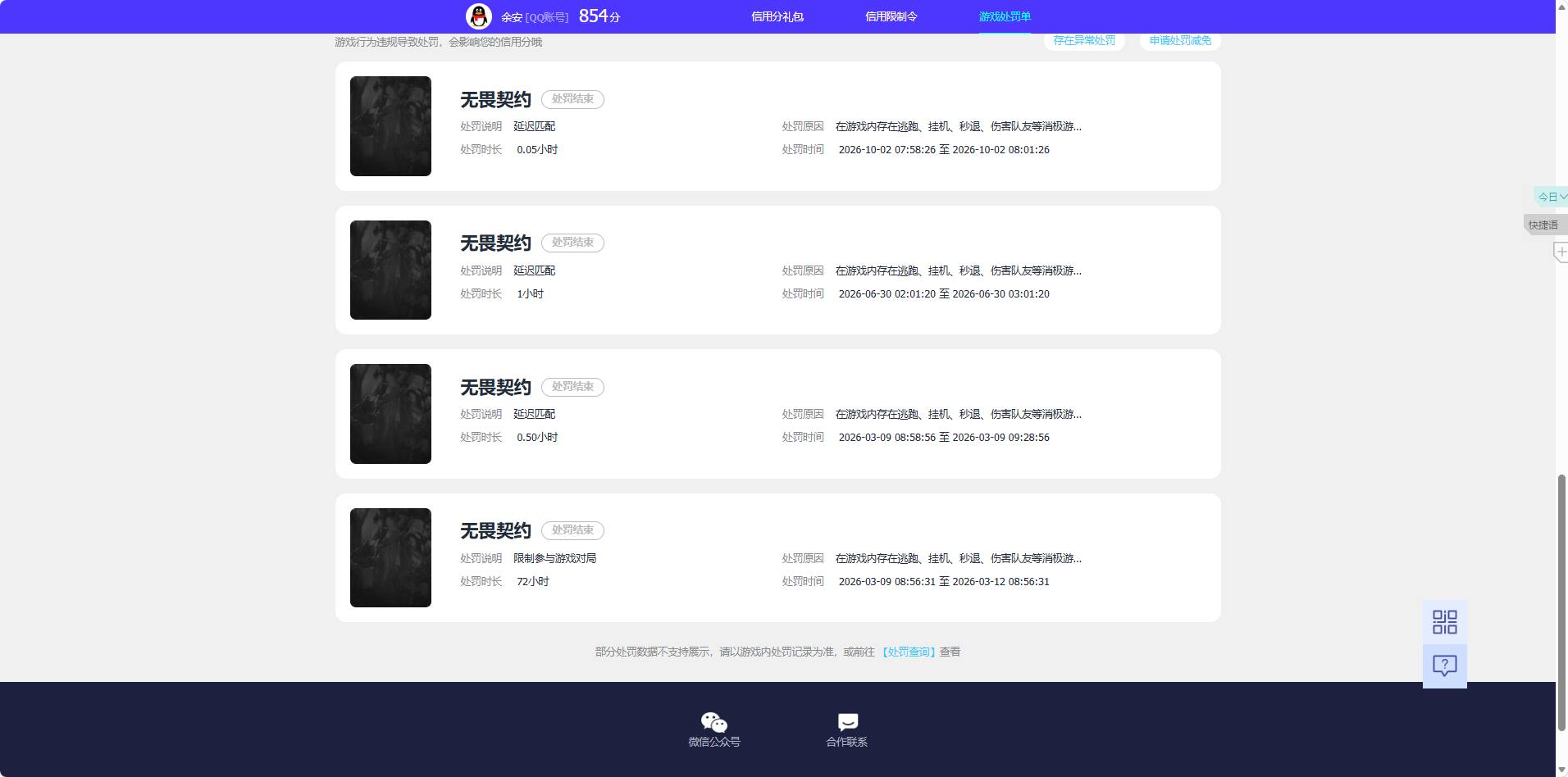
Task: Click 处罚结束 badge on the 0.50小时 card
Action: tap(572, 387)
